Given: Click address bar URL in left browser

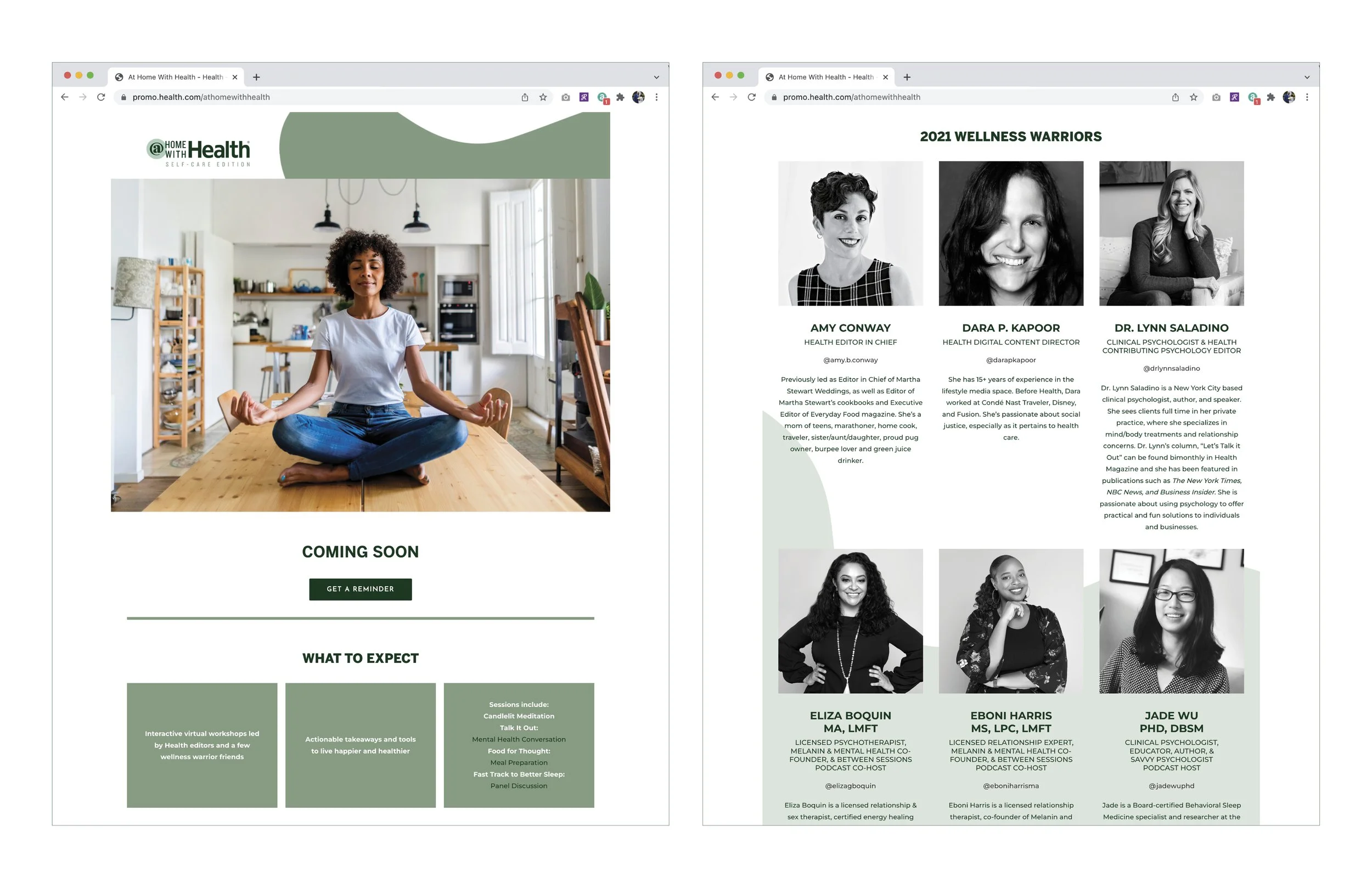Looking at the screenshot, I should click(x=201, y=97).
